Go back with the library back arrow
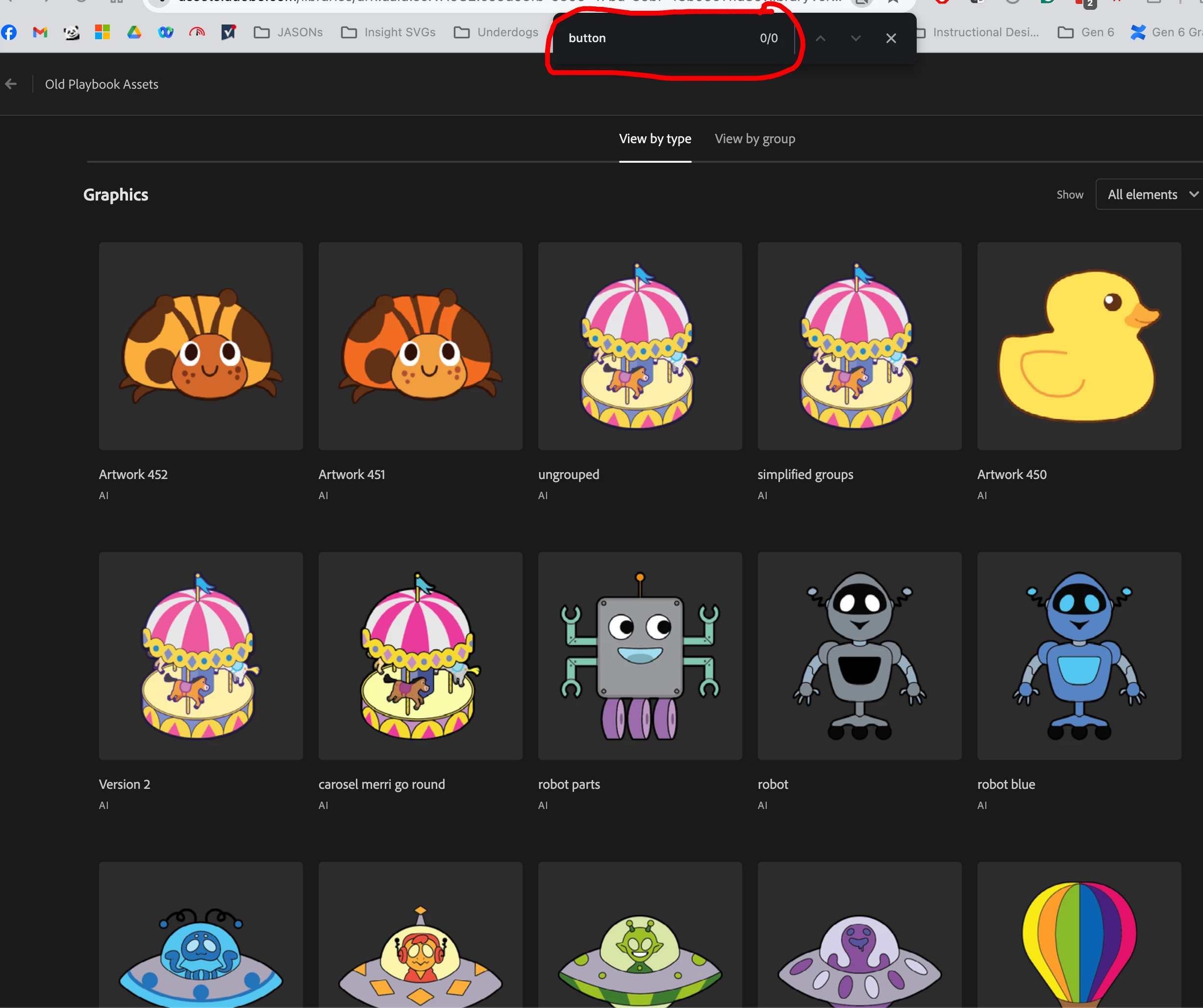This screenshot has height=1008, width=1203. coord(11,84)
